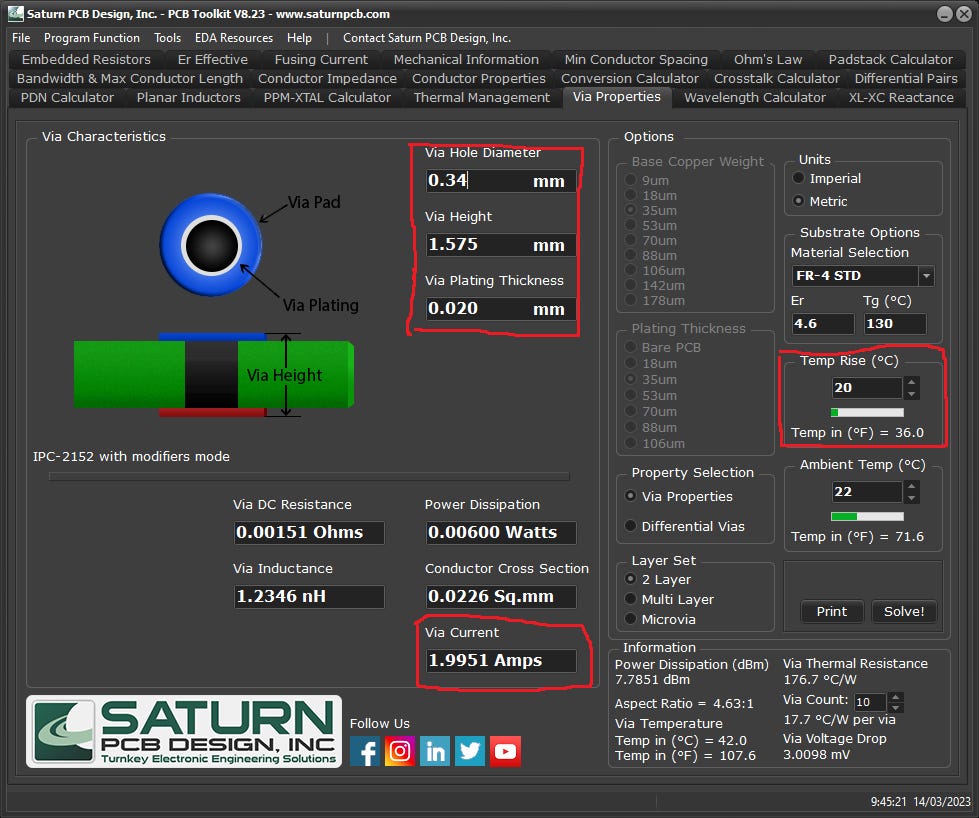Click the Solve! button
Screen dimensions: 979x818
[904, 611]
